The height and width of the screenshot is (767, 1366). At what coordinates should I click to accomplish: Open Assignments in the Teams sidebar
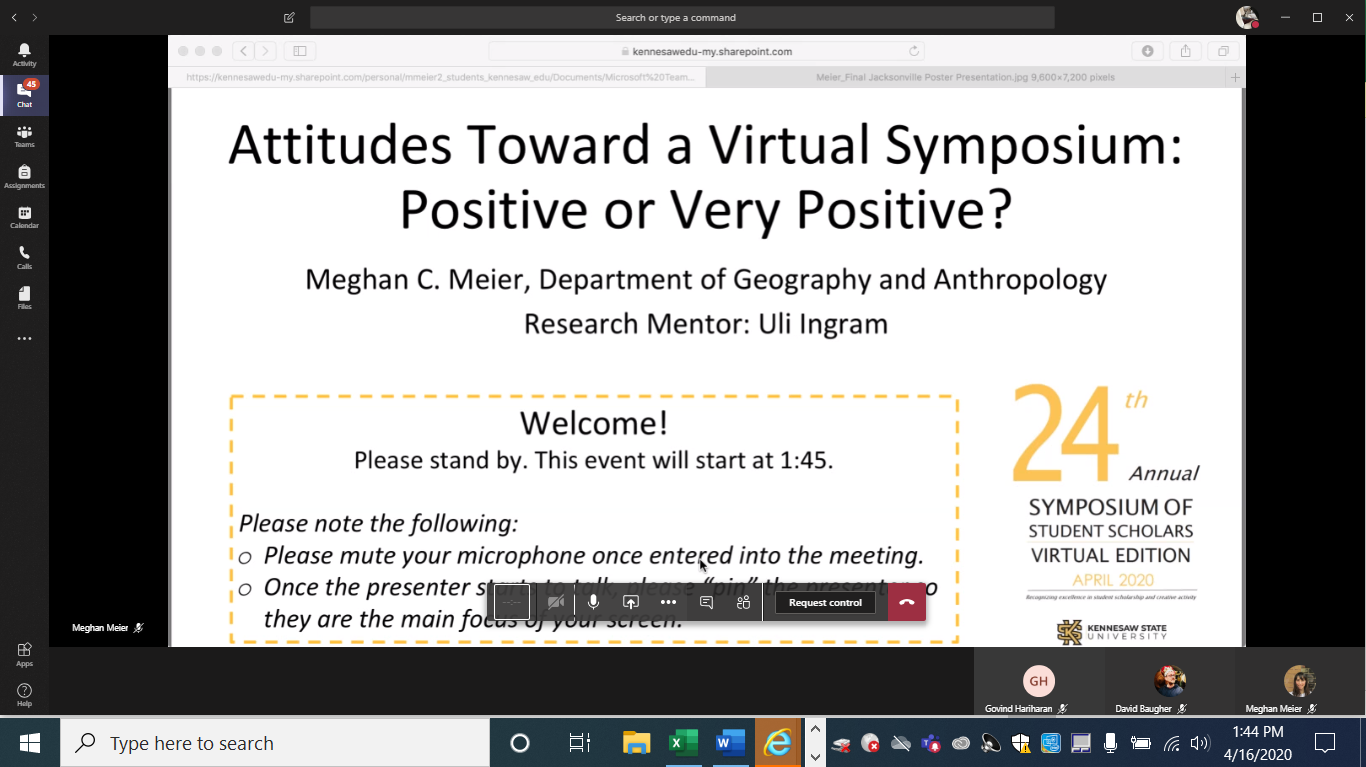pos(24,177)
